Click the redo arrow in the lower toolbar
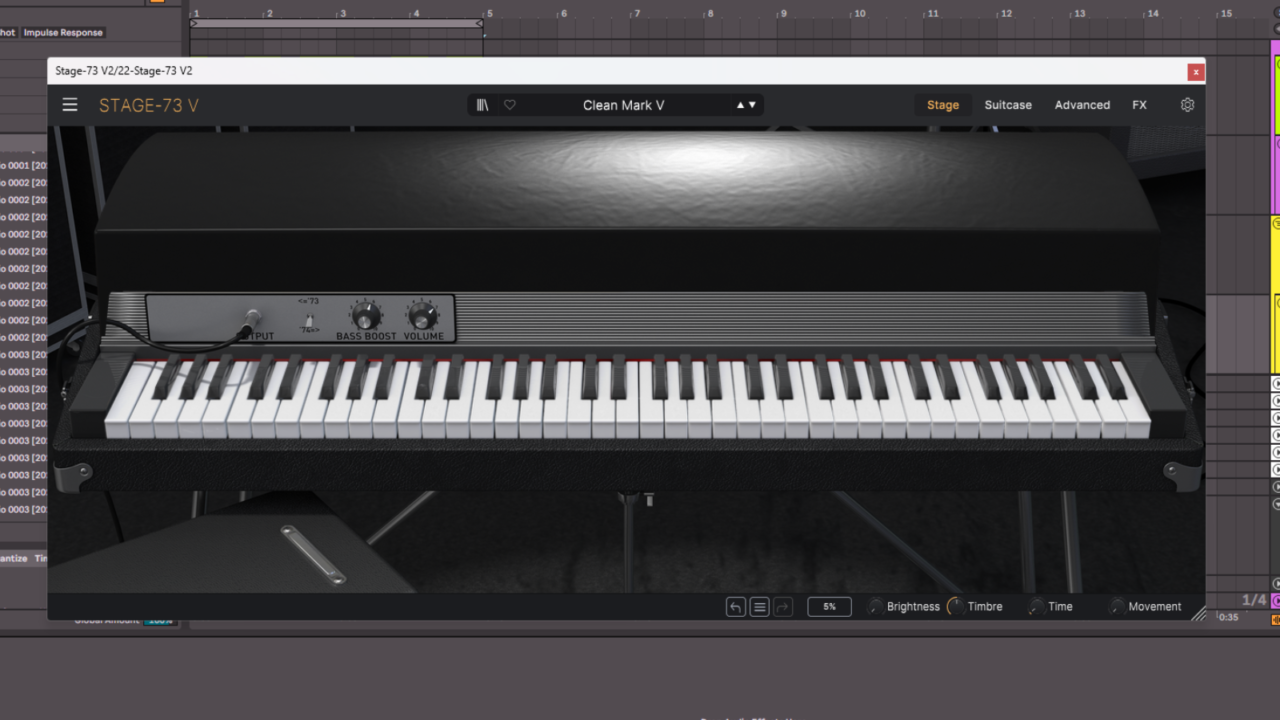Viewport: 1280px width, 720px height. 783,607
